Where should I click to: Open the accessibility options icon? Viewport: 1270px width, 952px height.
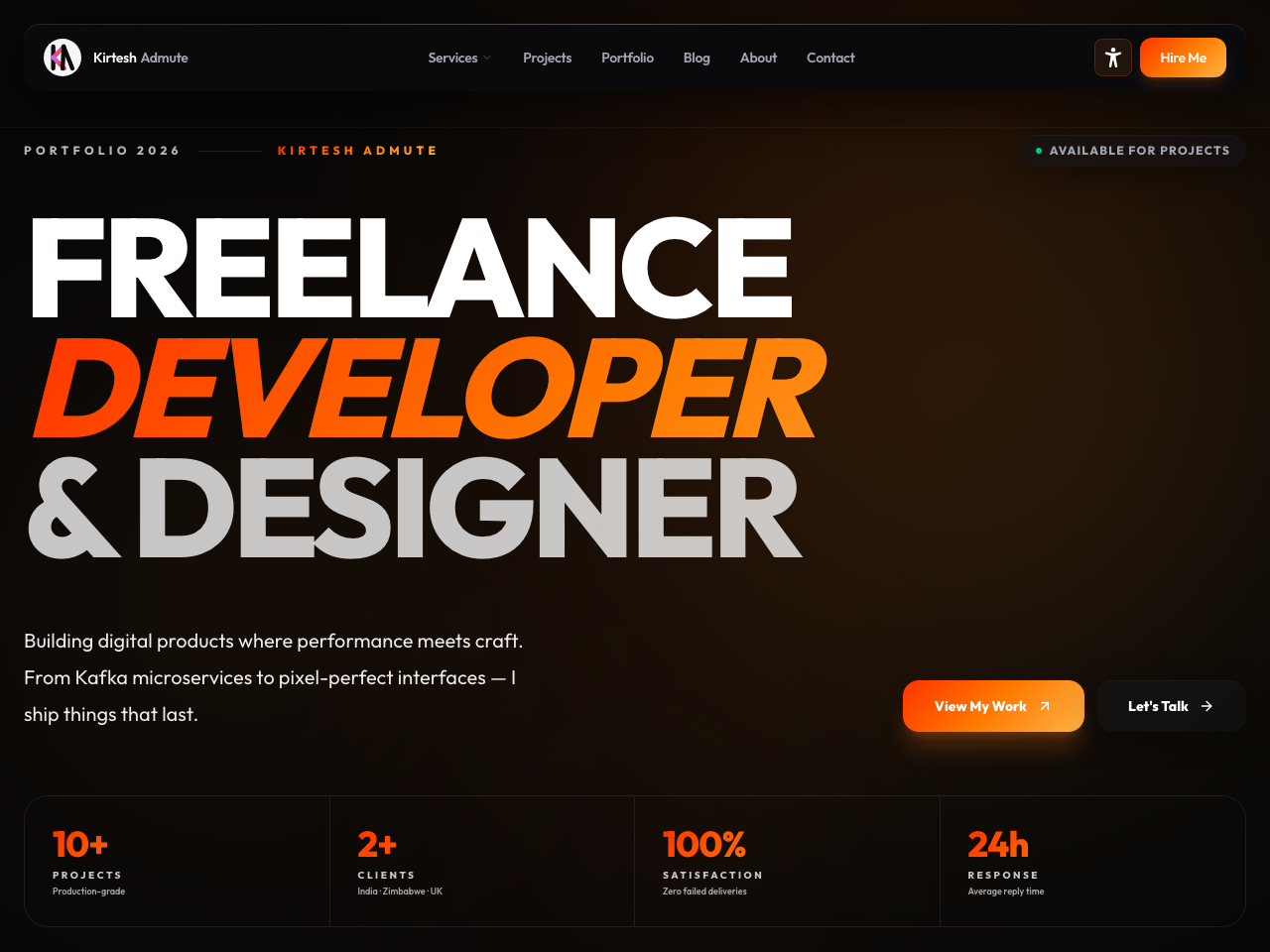point(1113,58)
